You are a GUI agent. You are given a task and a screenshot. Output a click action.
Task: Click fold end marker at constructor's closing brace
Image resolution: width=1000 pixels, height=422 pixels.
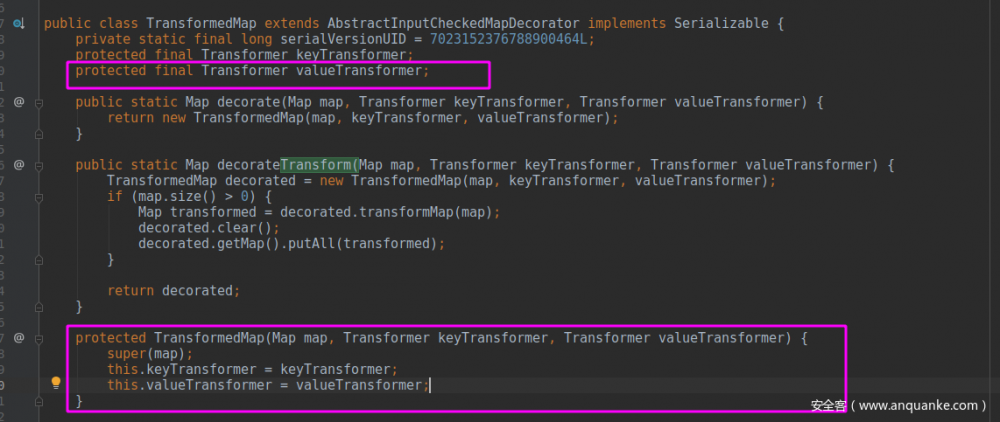tap(39, 402)
